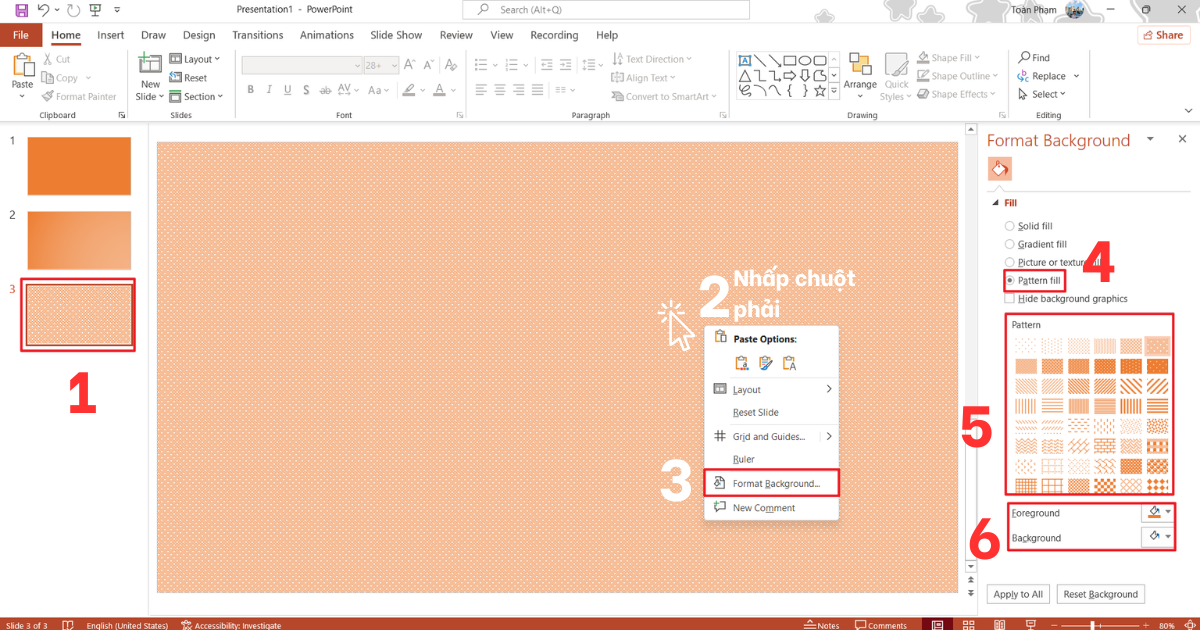Click the Undo icon
The image size is (1200, 630).
click(x=43, y=10)
